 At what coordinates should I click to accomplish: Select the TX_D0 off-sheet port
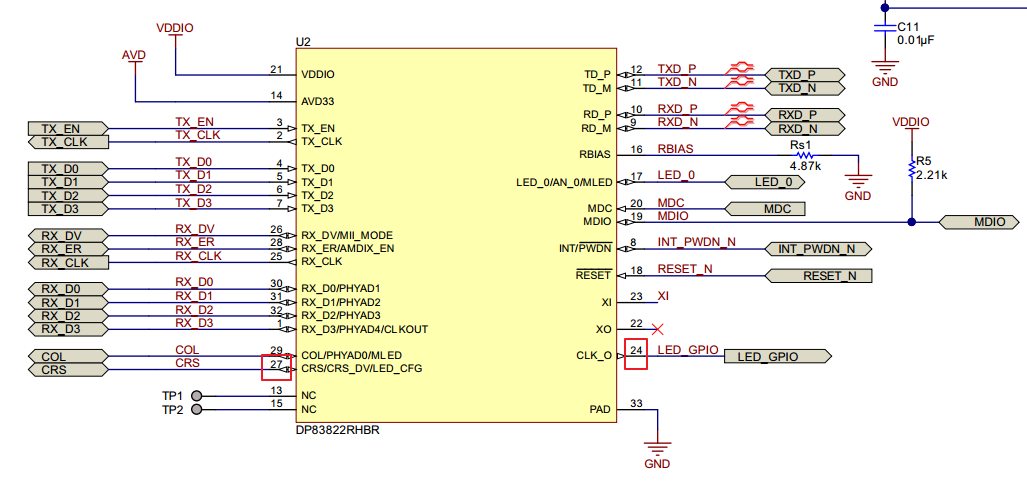pos(67,169)
